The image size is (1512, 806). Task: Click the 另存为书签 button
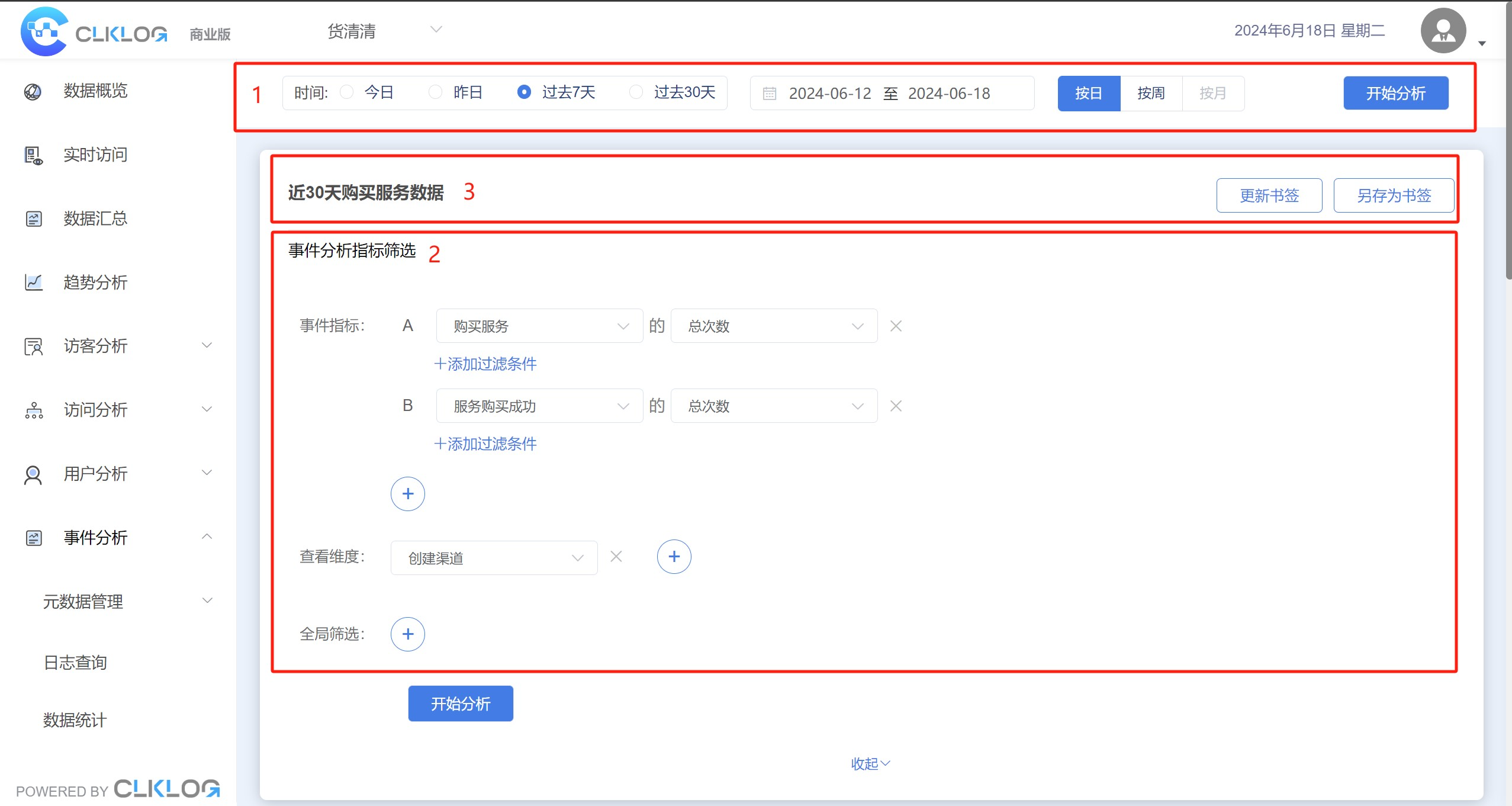1393,196
